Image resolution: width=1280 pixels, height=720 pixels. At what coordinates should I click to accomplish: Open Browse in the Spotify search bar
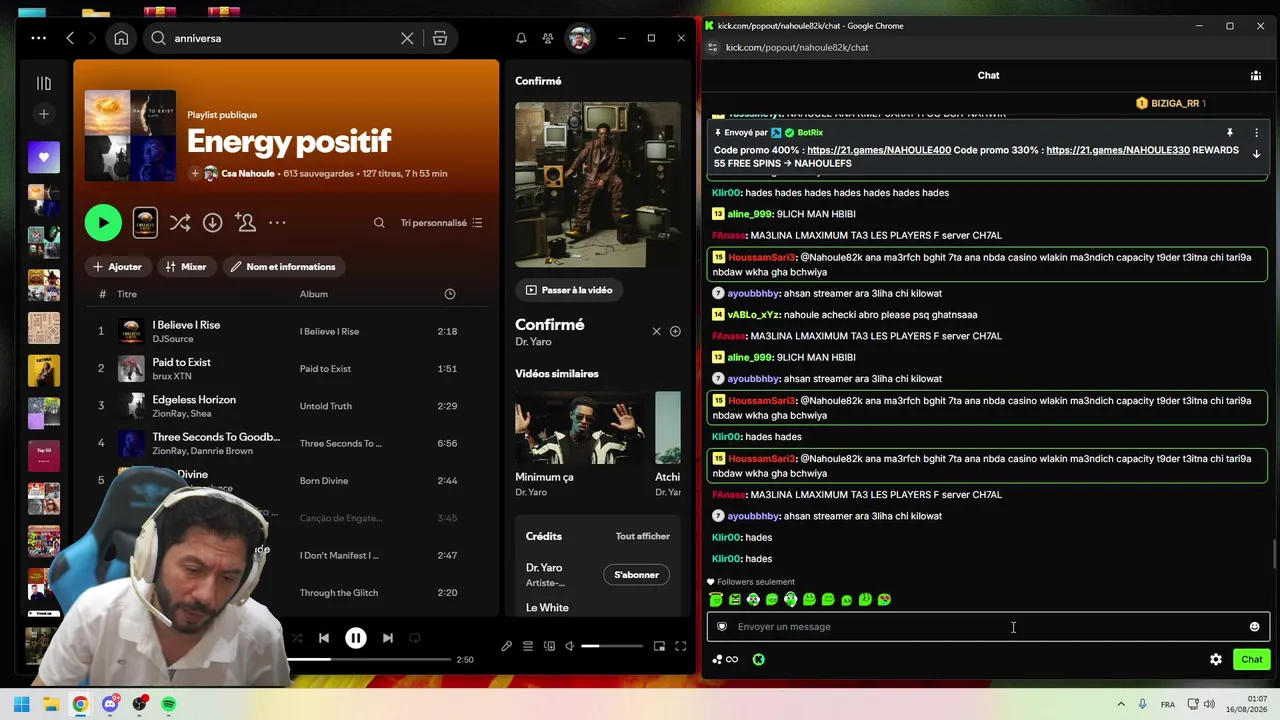point(440,38)
